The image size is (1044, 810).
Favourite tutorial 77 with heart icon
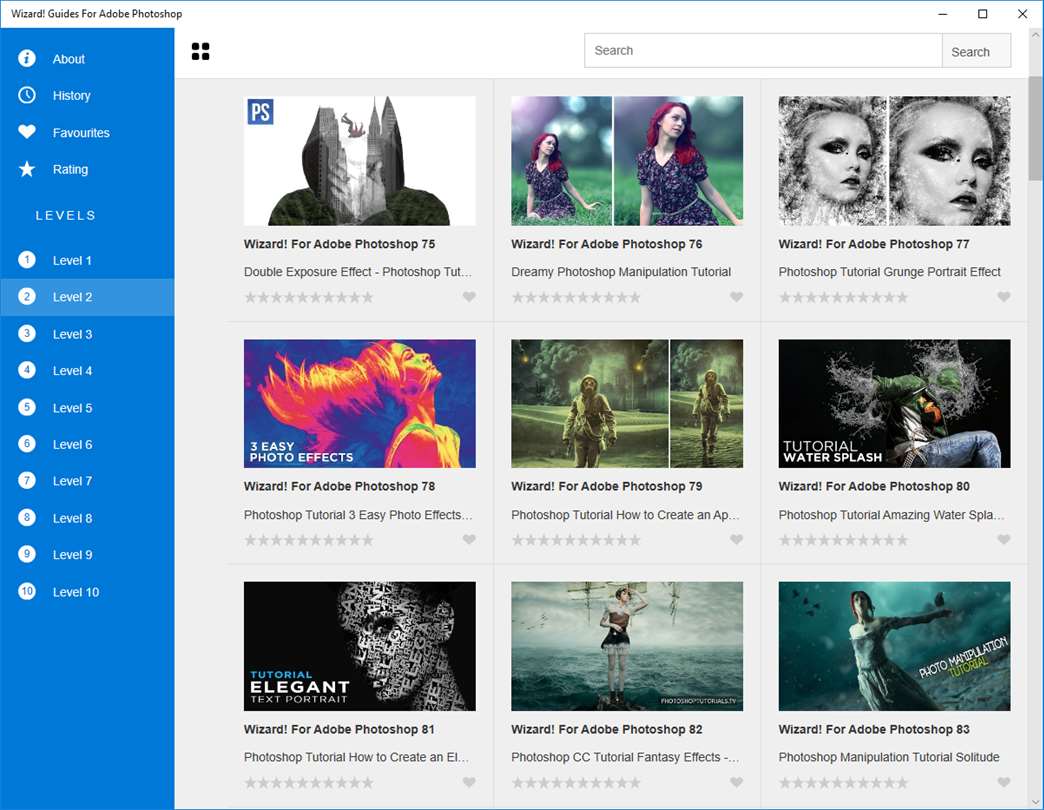point(1004,297)
